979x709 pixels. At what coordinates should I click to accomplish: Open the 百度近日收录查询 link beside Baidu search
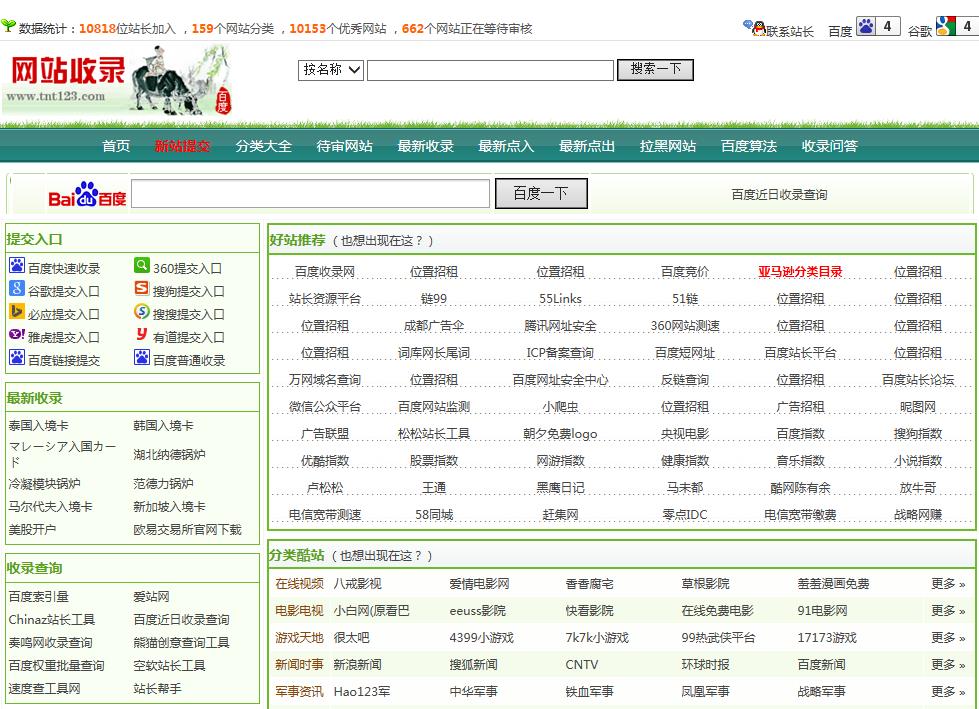coord(779,195)
